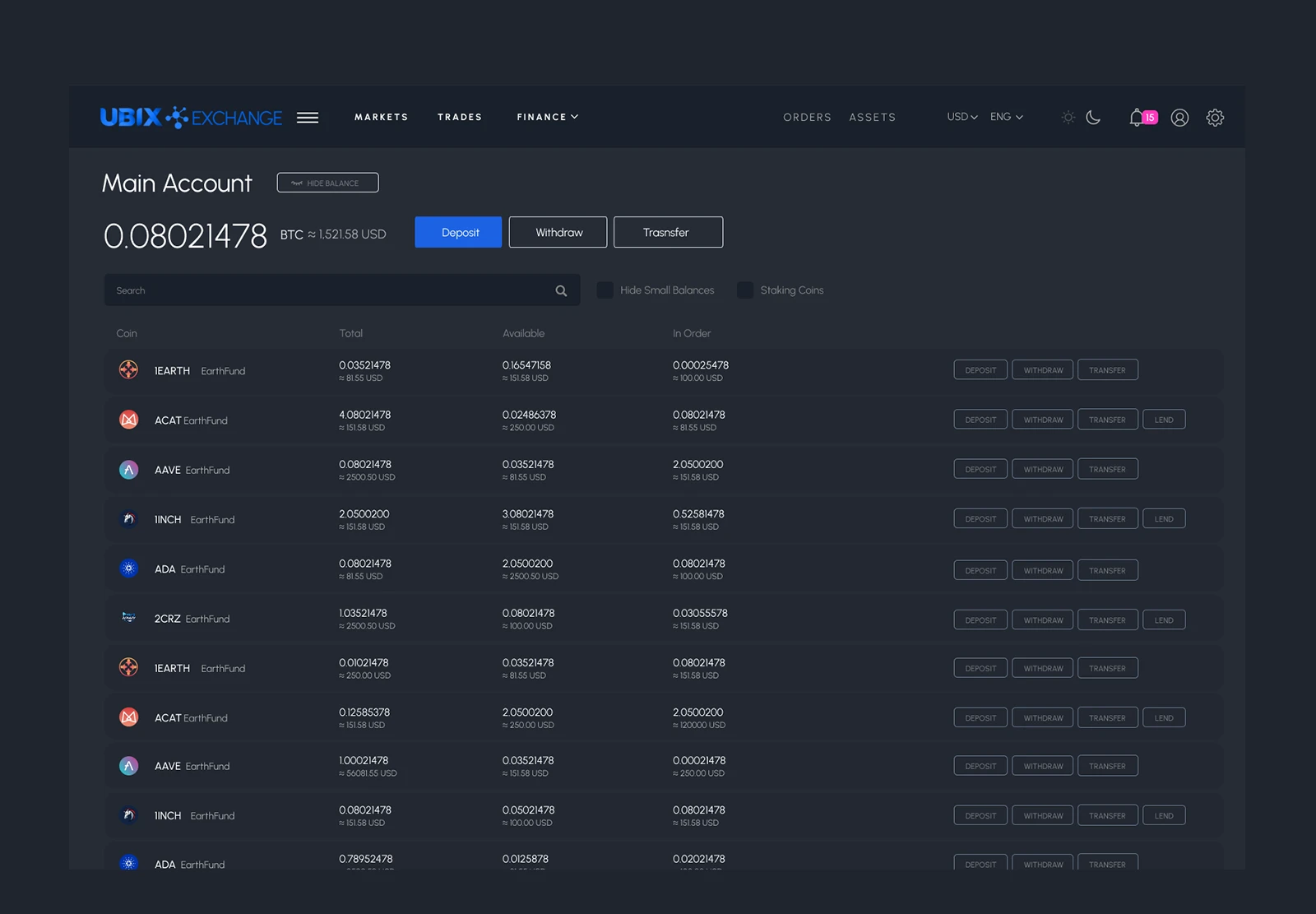
Task: Open the hamburger menu next to the logo
Action: 308,118
